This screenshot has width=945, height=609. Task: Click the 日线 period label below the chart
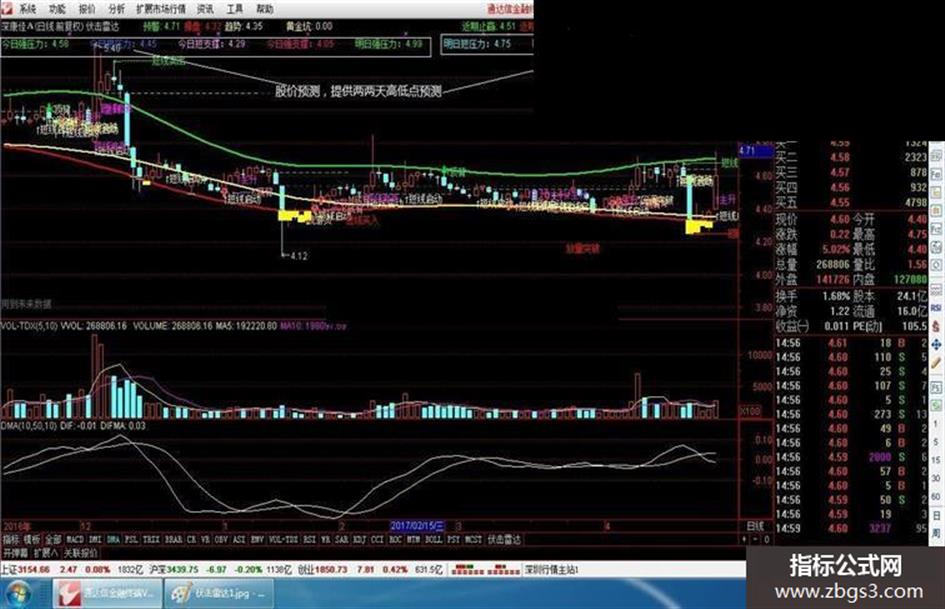coord(755,526)
